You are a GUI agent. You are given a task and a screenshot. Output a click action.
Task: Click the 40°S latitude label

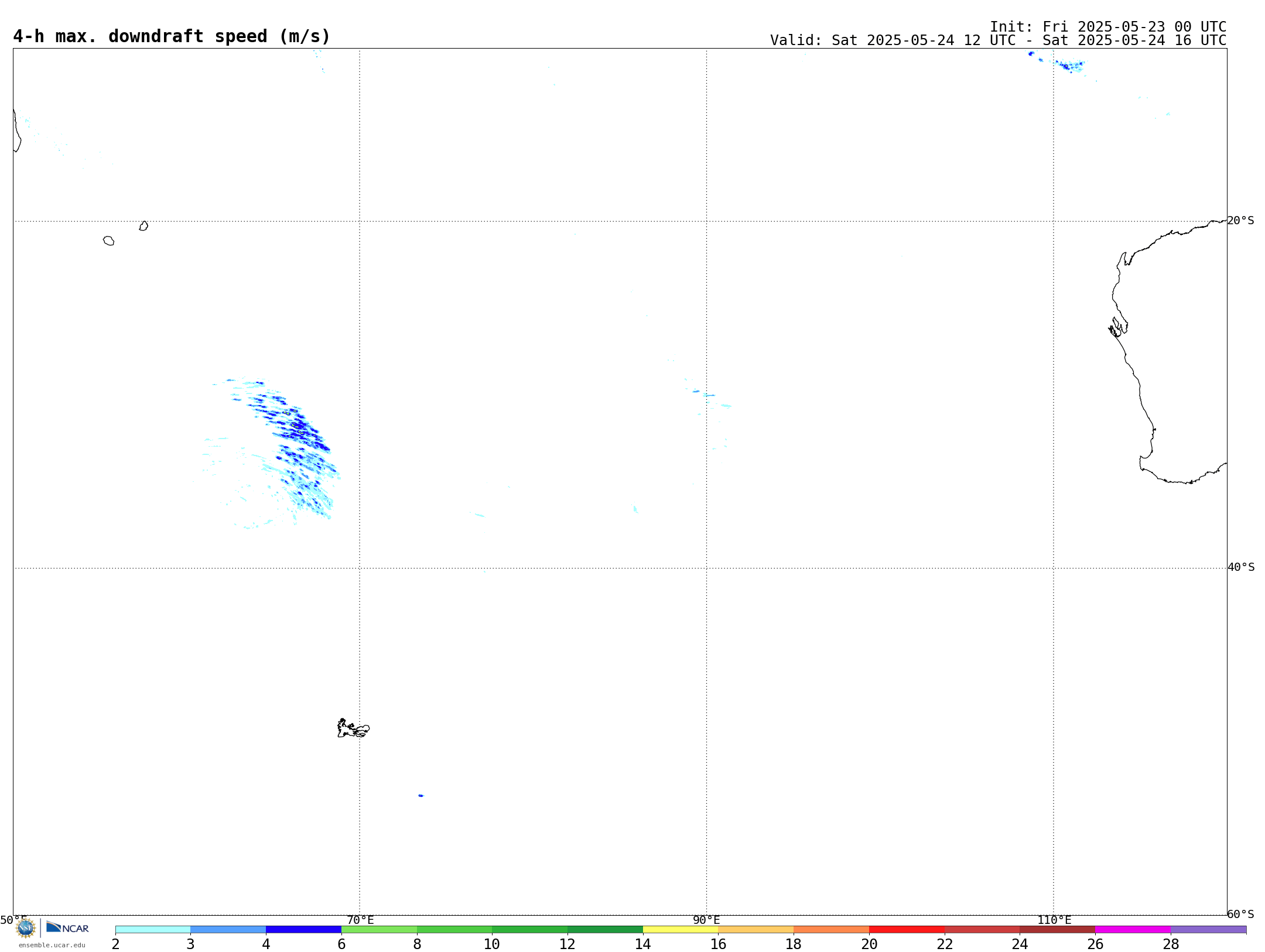pyautogui.click(x=1241, y=567)
